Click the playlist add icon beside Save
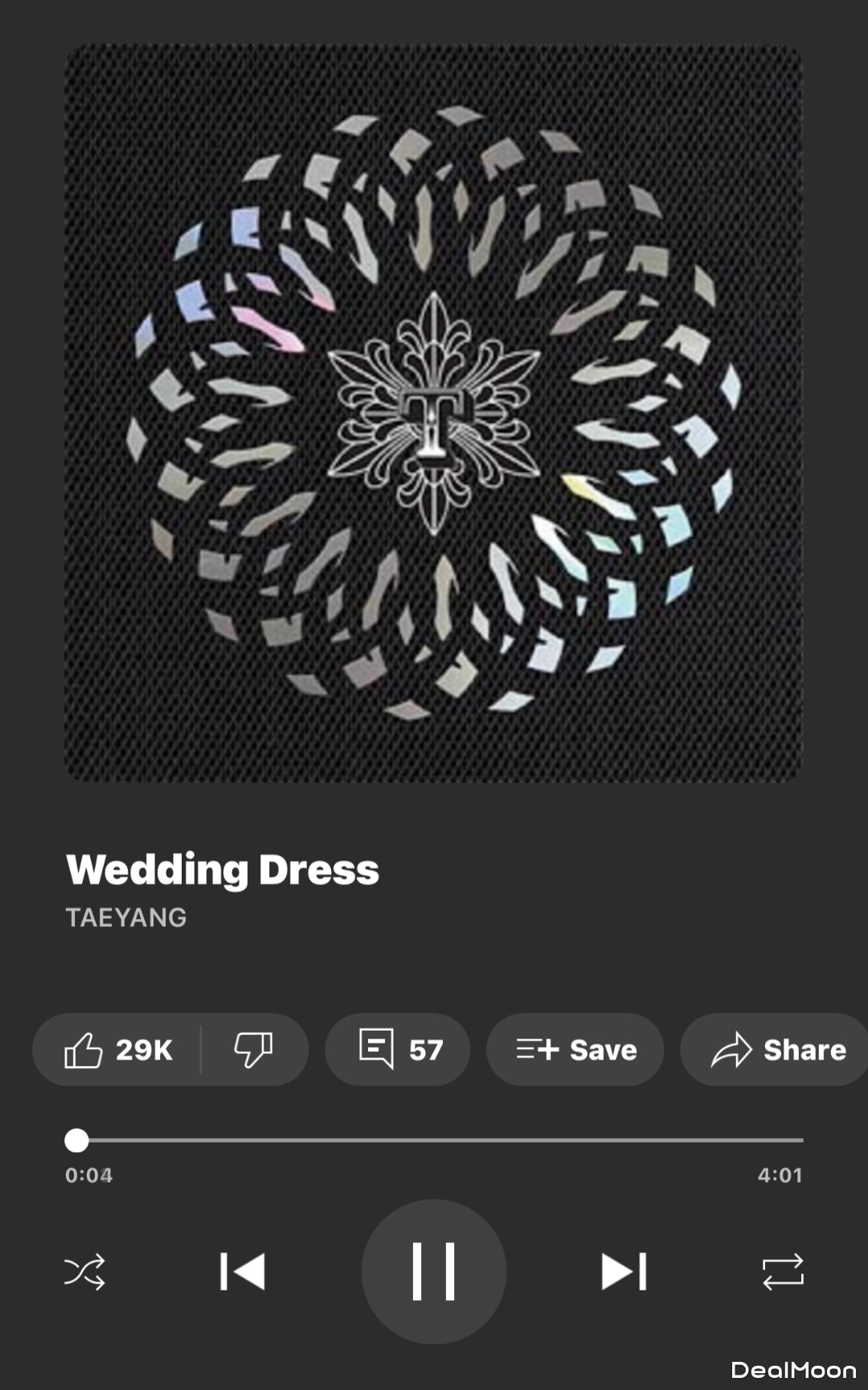This screenshot has height=1390, width=868. [x=538, y=1049]
